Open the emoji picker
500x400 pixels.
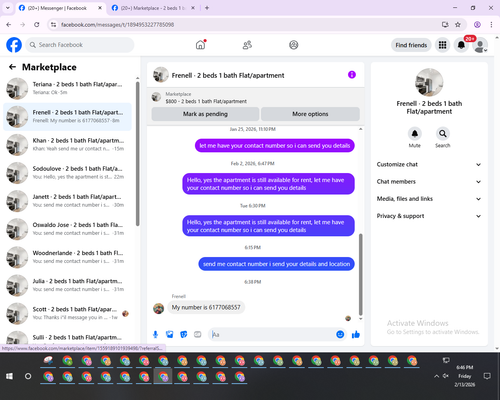[340, 334]
